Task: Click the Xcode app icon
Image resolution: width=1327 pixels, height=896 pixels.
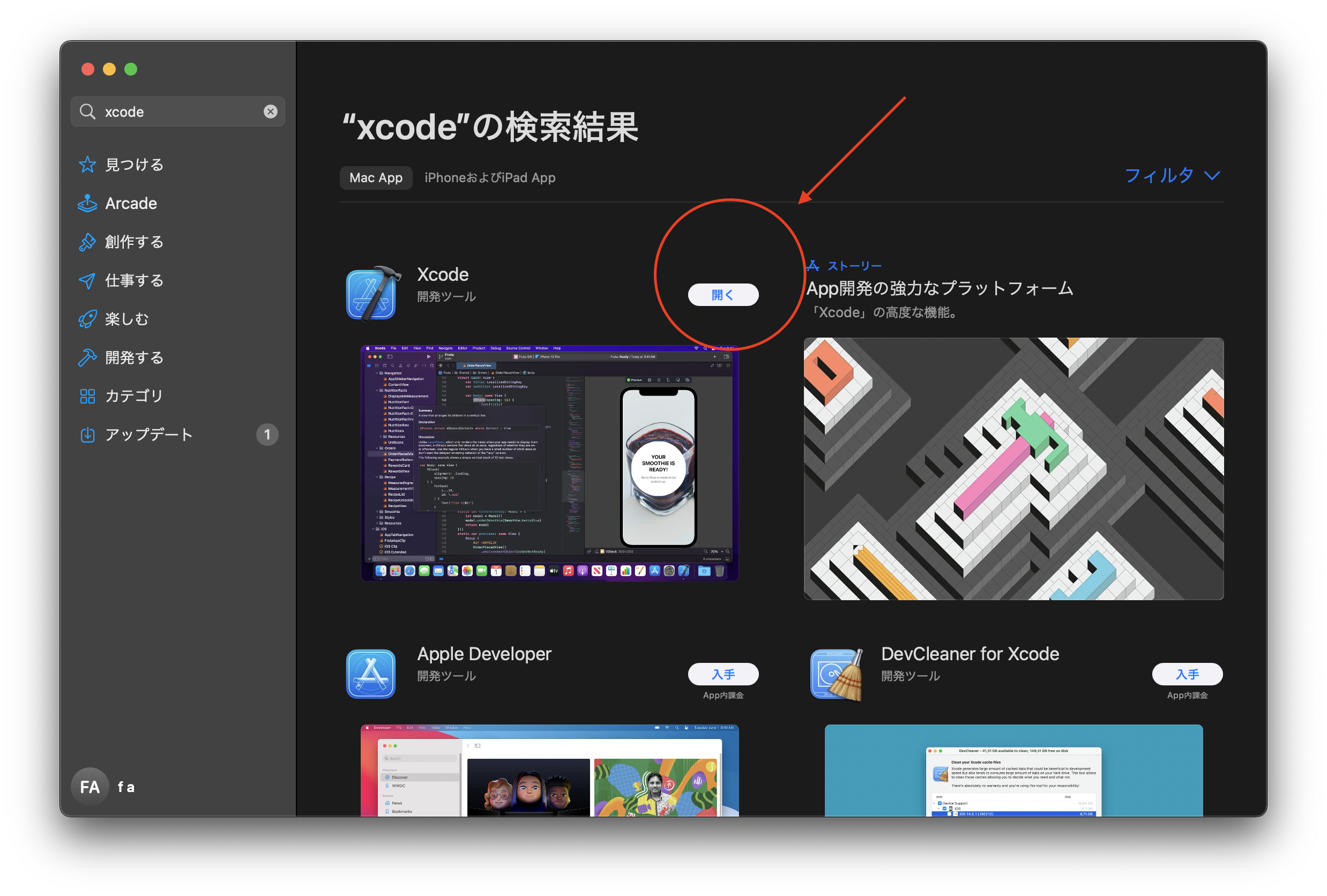Action: (x=374, y=293)
